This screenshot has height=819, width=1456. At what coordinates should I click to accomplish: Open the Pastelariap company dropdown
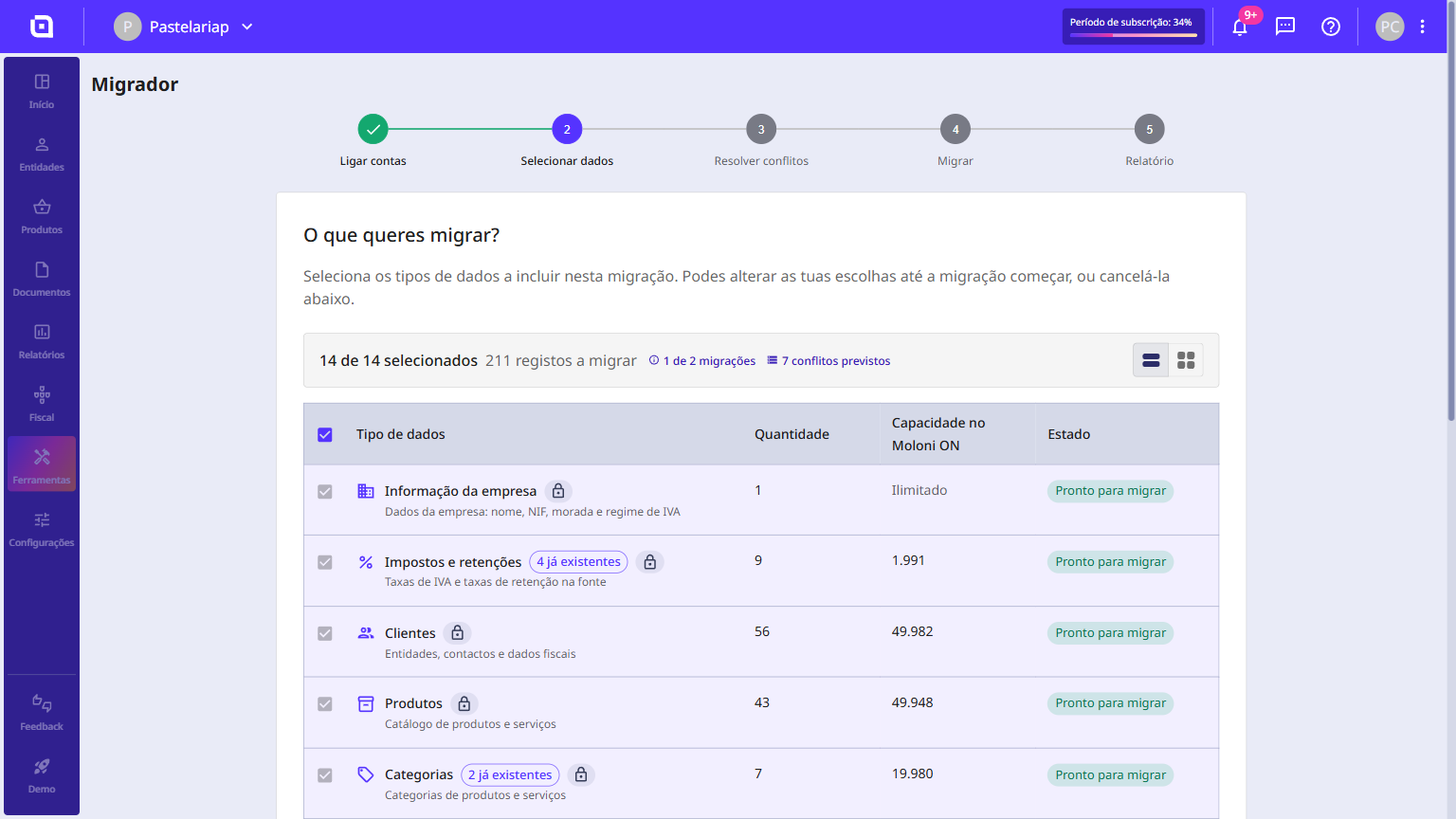click(x=184, y=27)
